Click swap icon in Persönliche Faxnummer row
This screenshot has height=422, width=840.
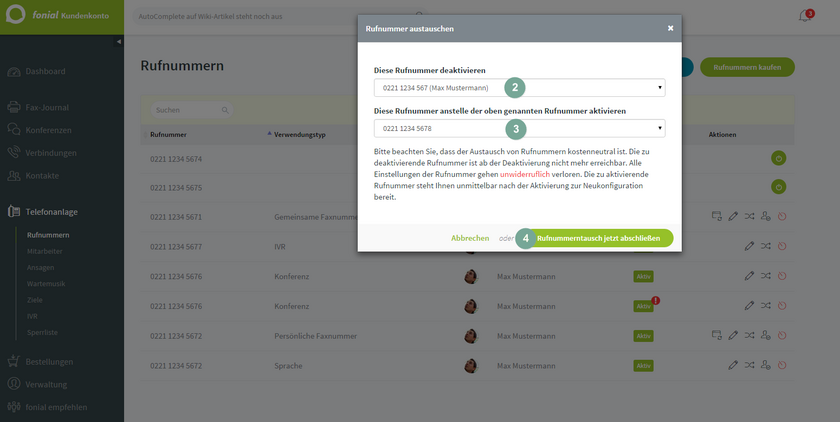[749, 335]
